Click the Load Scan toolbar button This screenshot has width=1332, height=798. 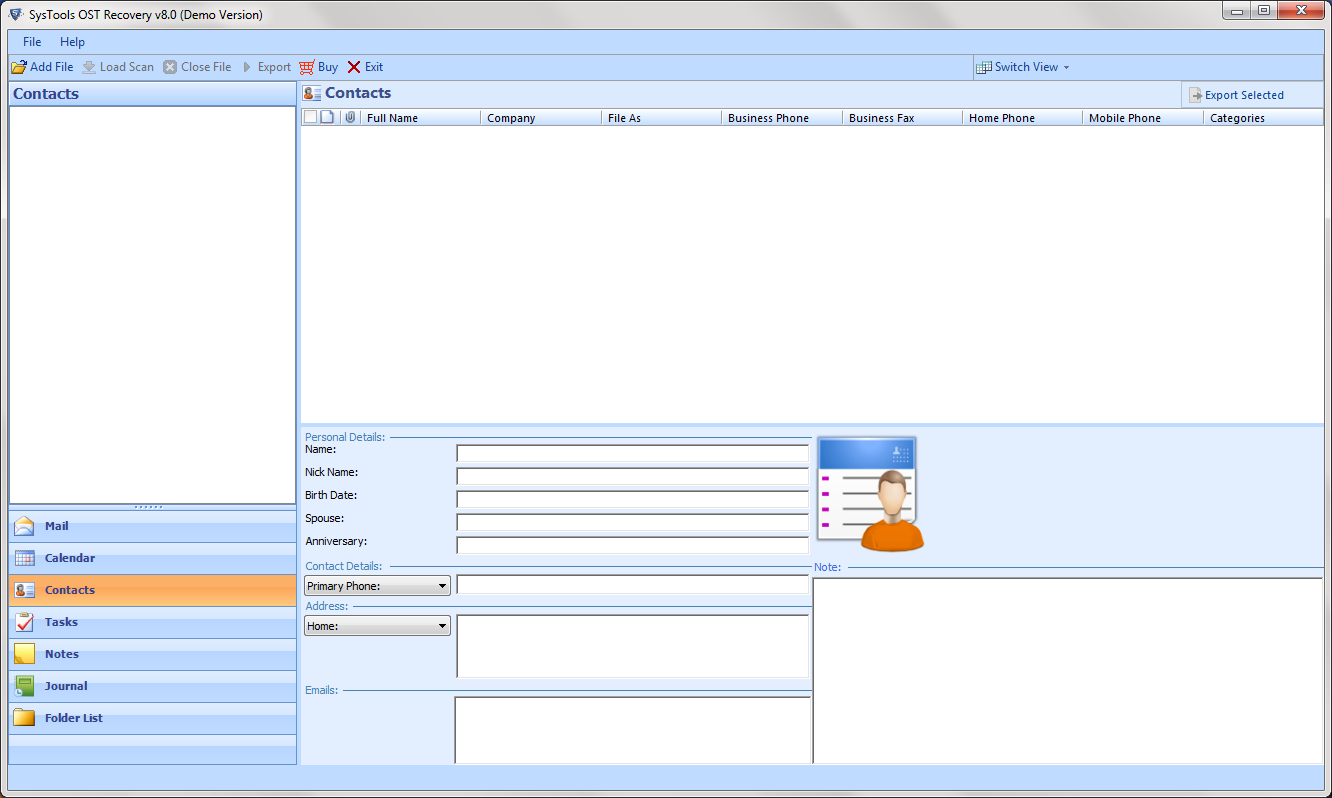pyautogui.click(x=118, y=67)
